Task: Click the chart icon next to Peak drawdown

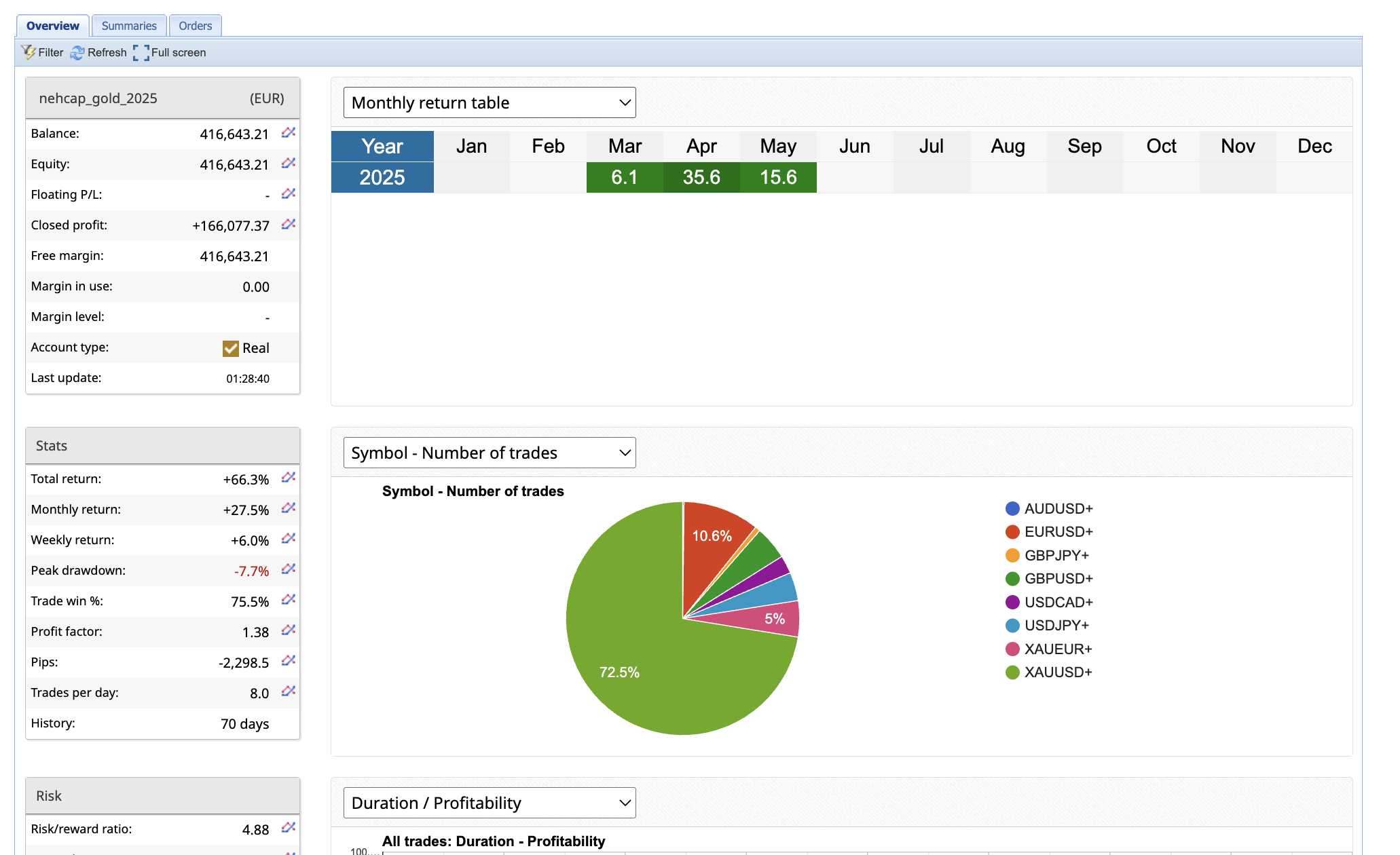Action: tap(289, 569)
